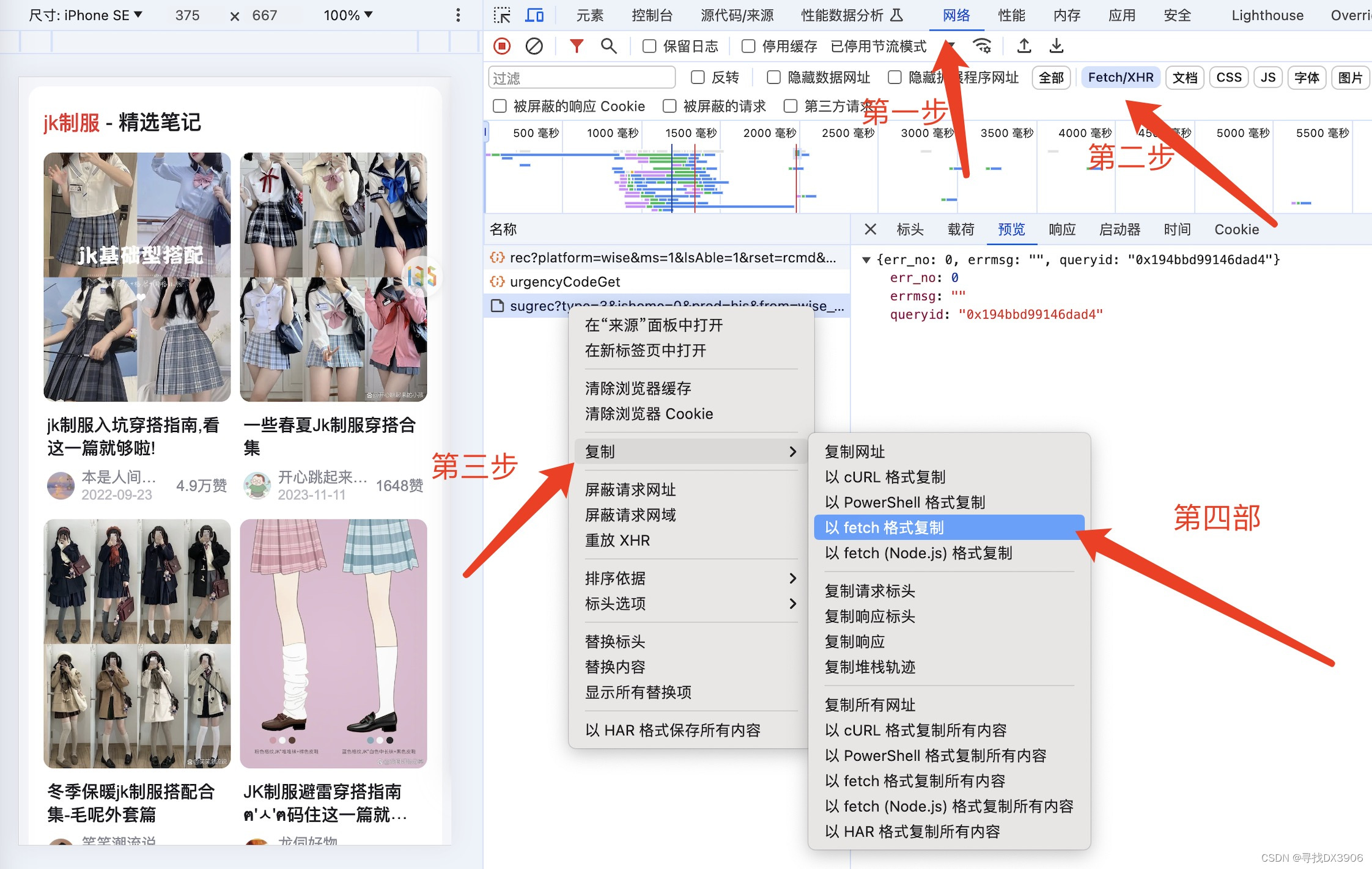Toggle the device toolbar icon
1372x869 pixels.
(x=534, y=15)
